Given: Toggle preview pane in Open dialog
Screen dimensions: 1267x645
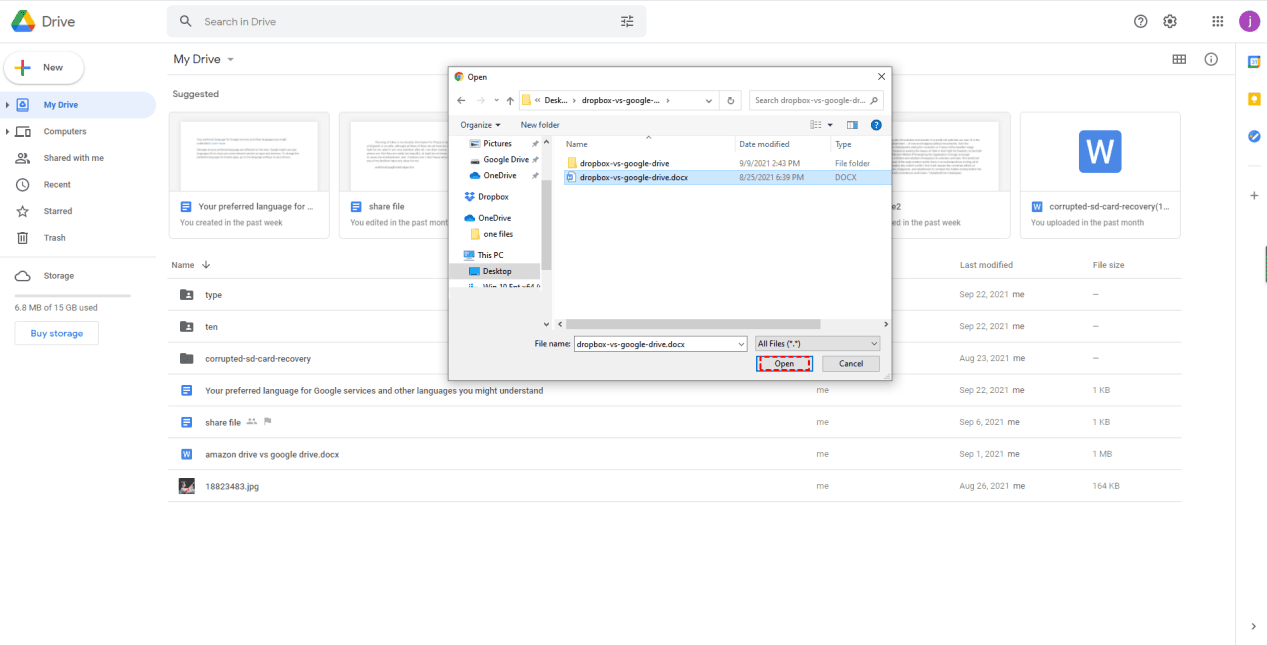Looking at the screenshot, I should pyautogui.click(x=852, y=125).
